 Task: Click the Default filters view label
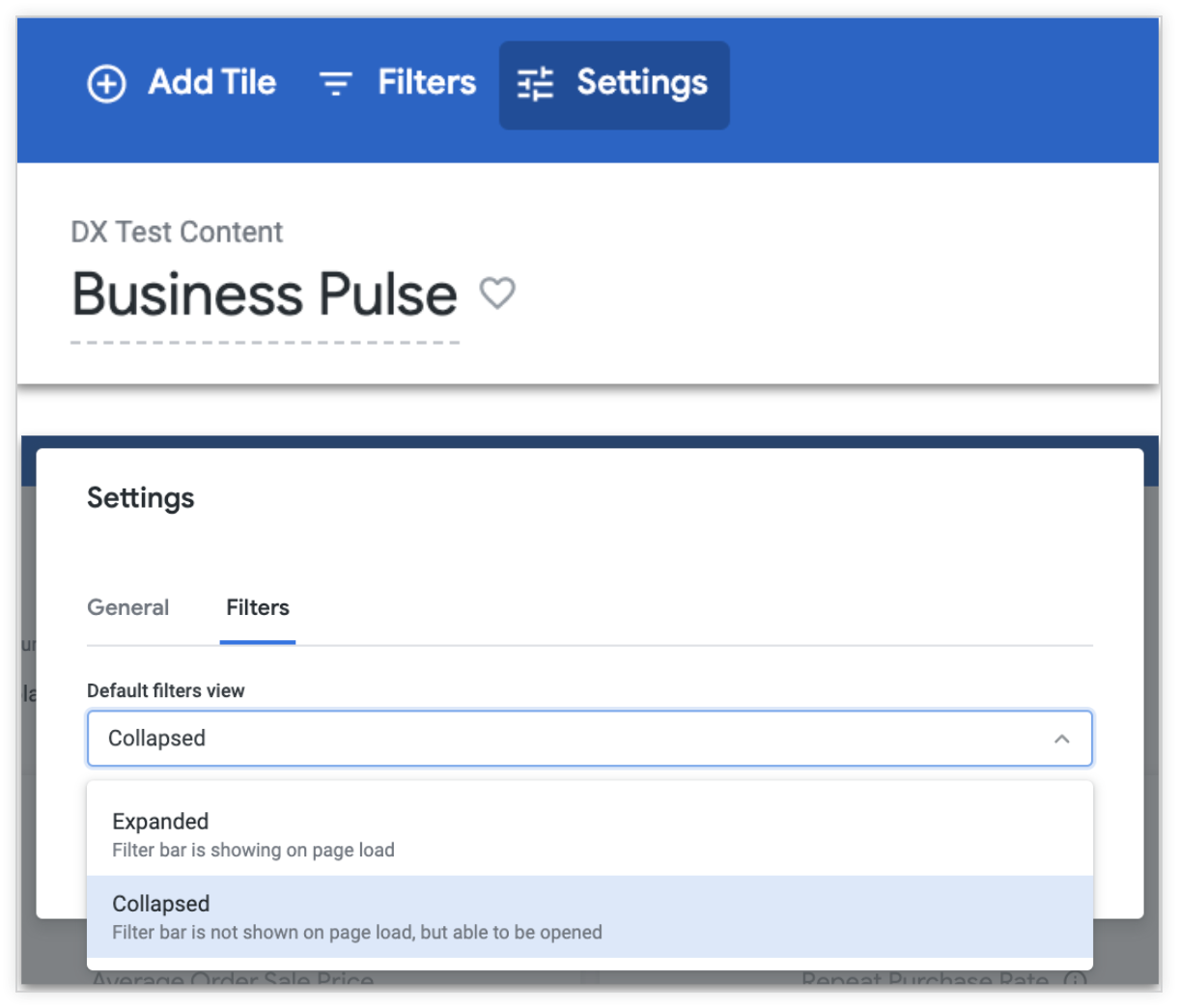coord(166,690)
